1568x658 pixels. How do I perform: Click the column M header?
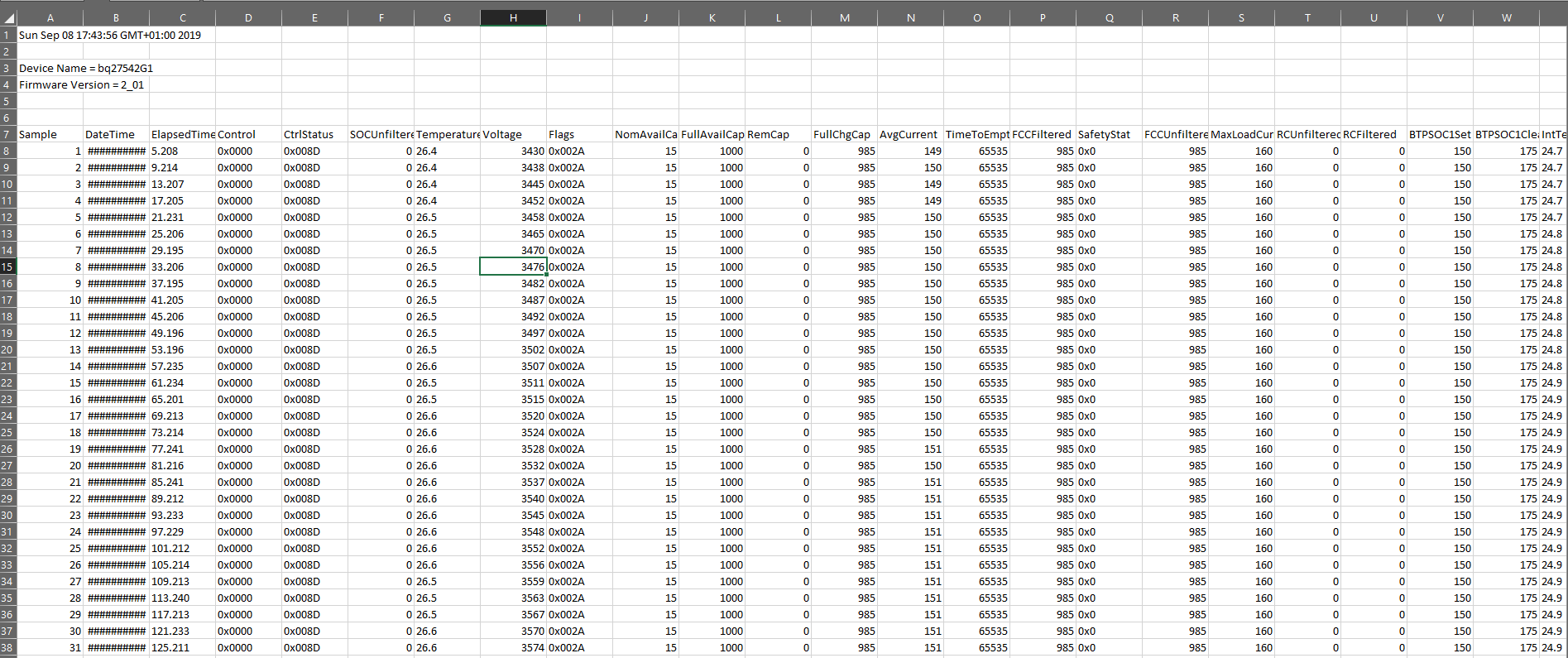(844, 17)
